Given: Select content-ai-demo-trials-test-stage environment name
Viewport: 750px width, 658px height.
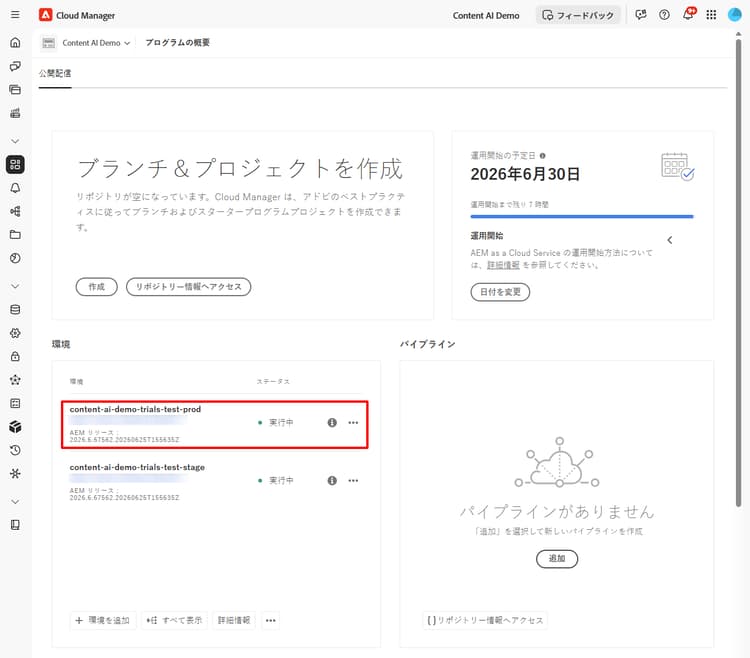Looking at the screenshot, I should pos(137,467).
